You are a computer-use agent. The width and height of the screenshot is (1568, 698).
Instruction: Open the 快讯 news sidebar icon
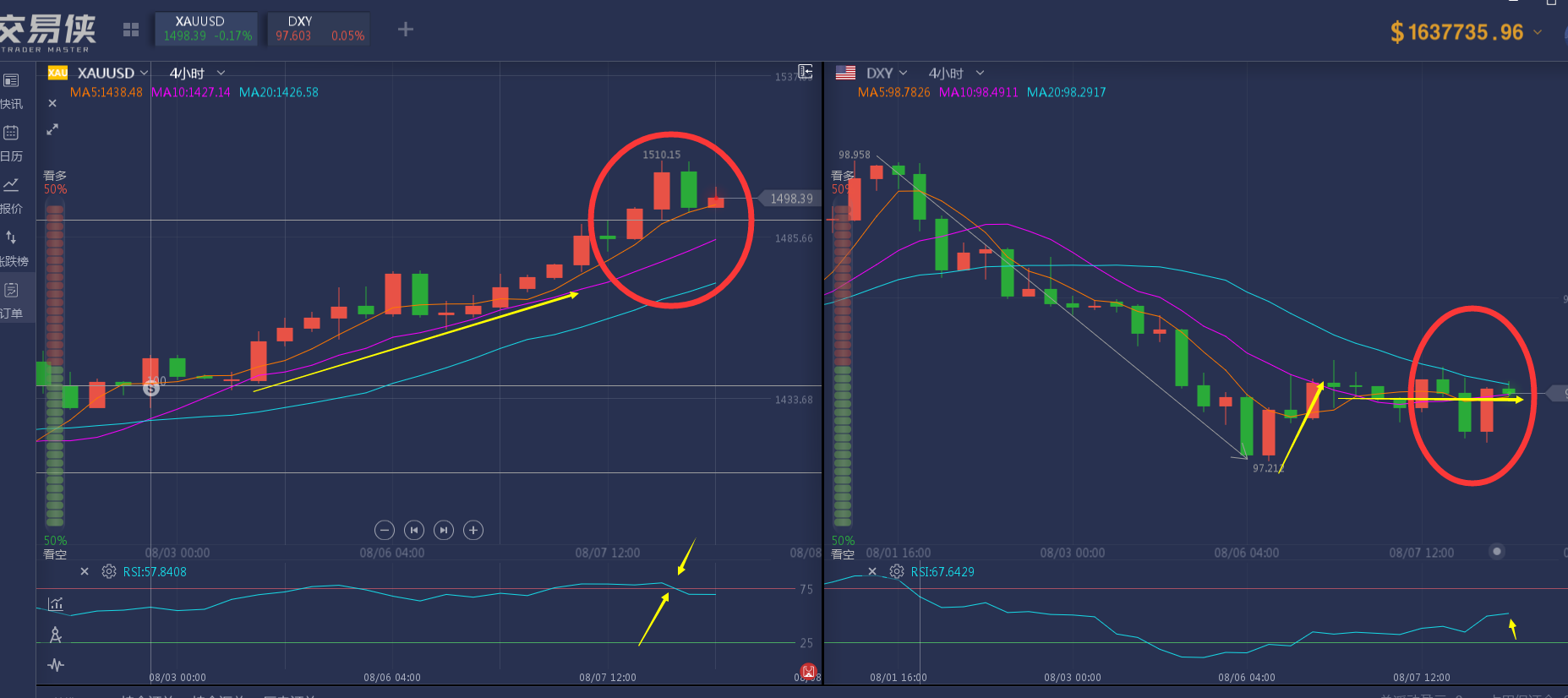point(11,81)
